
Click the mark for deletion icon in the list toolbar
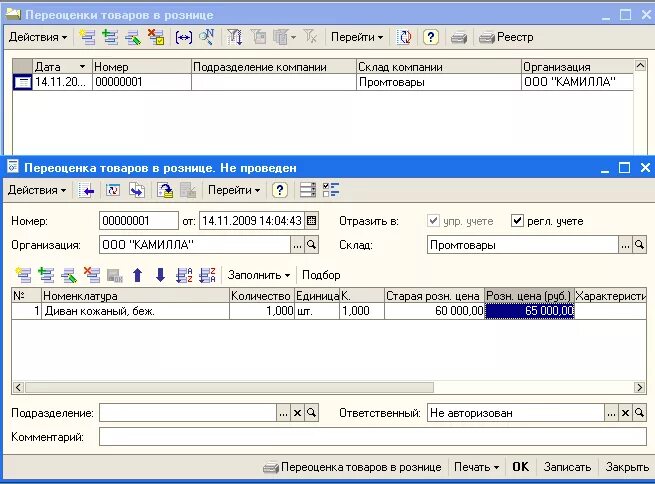coord(156,37)
